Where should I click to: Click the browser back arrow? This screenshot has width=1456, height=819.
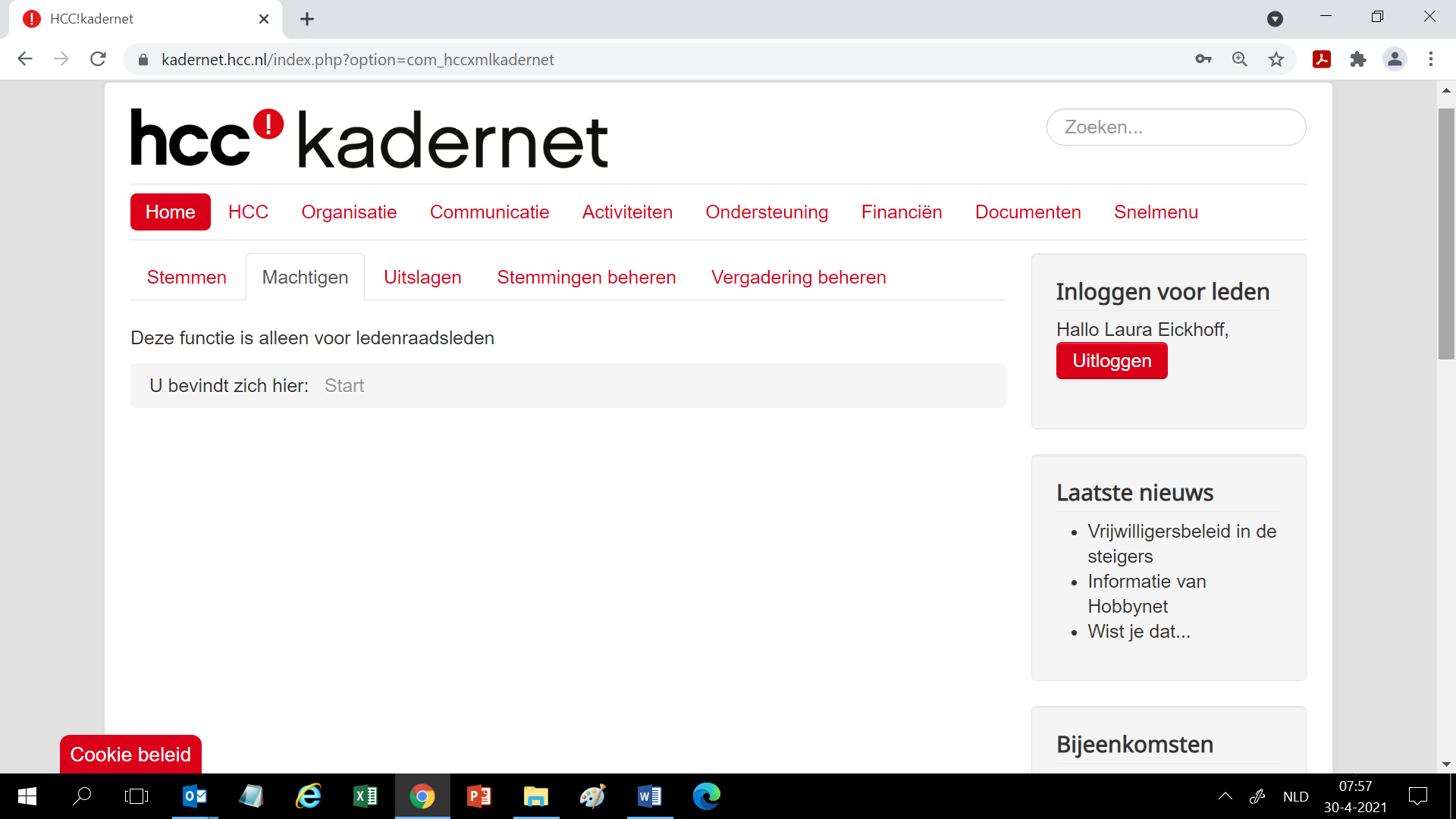click(25, 59)
